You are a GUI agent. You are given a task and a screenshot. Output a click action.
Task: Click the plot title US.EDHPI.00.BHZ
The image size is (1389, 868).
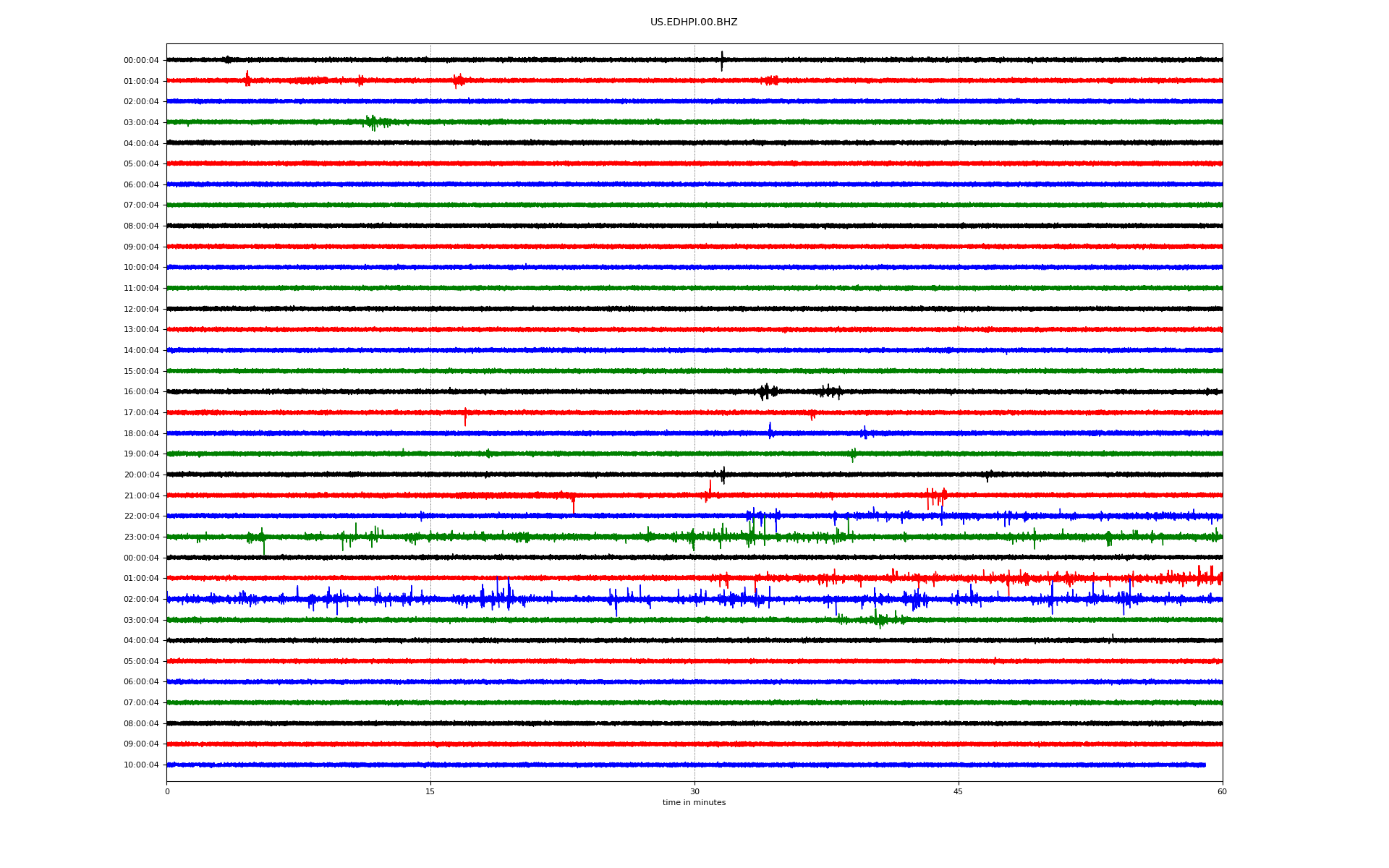tap(693, 22)
